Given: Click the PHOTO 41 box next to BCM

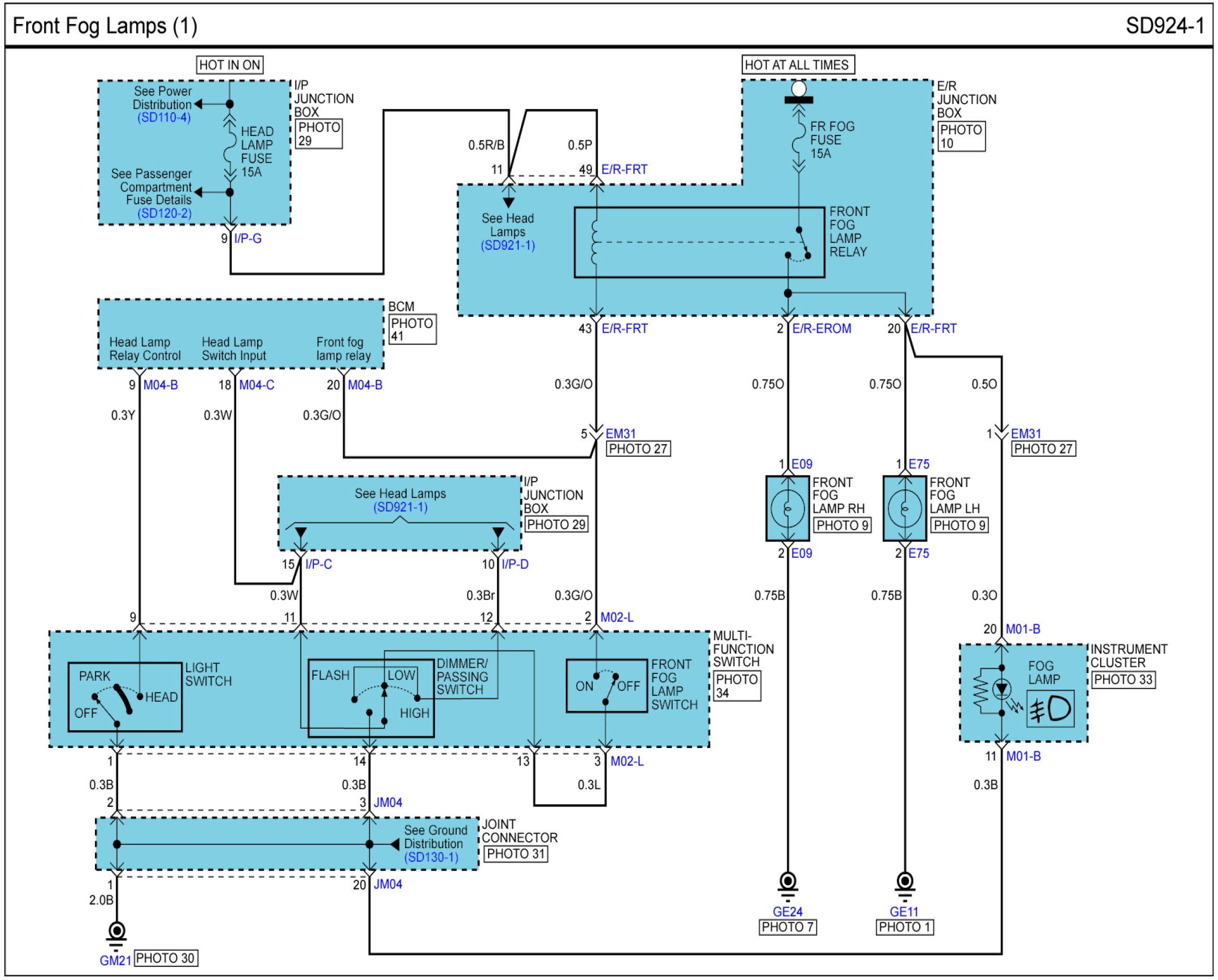Looking at the screenshot, I should 412,330.
